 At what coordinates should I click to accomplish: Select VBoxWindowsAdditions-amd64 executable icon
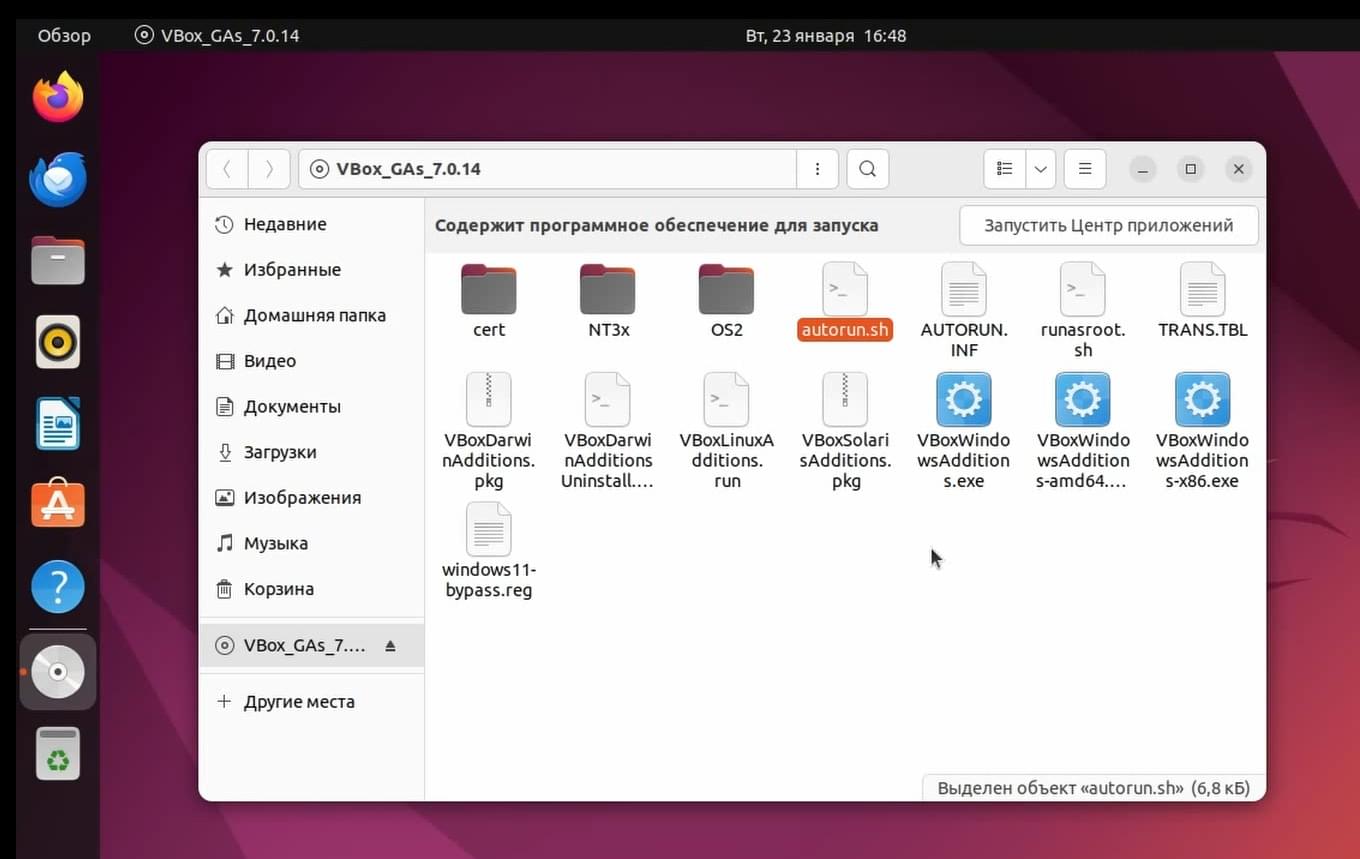coord(1082,400)
